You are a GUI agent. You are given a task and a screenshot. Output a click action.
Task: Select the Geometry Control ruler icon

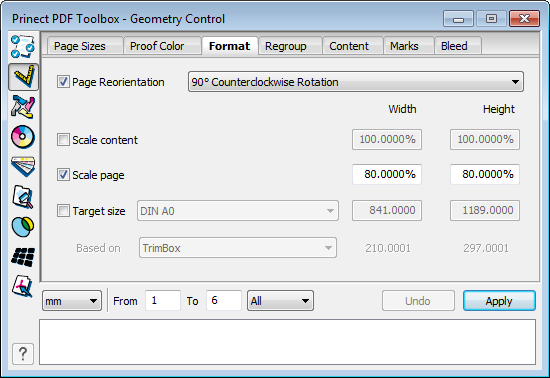click(x=23, y=76)
